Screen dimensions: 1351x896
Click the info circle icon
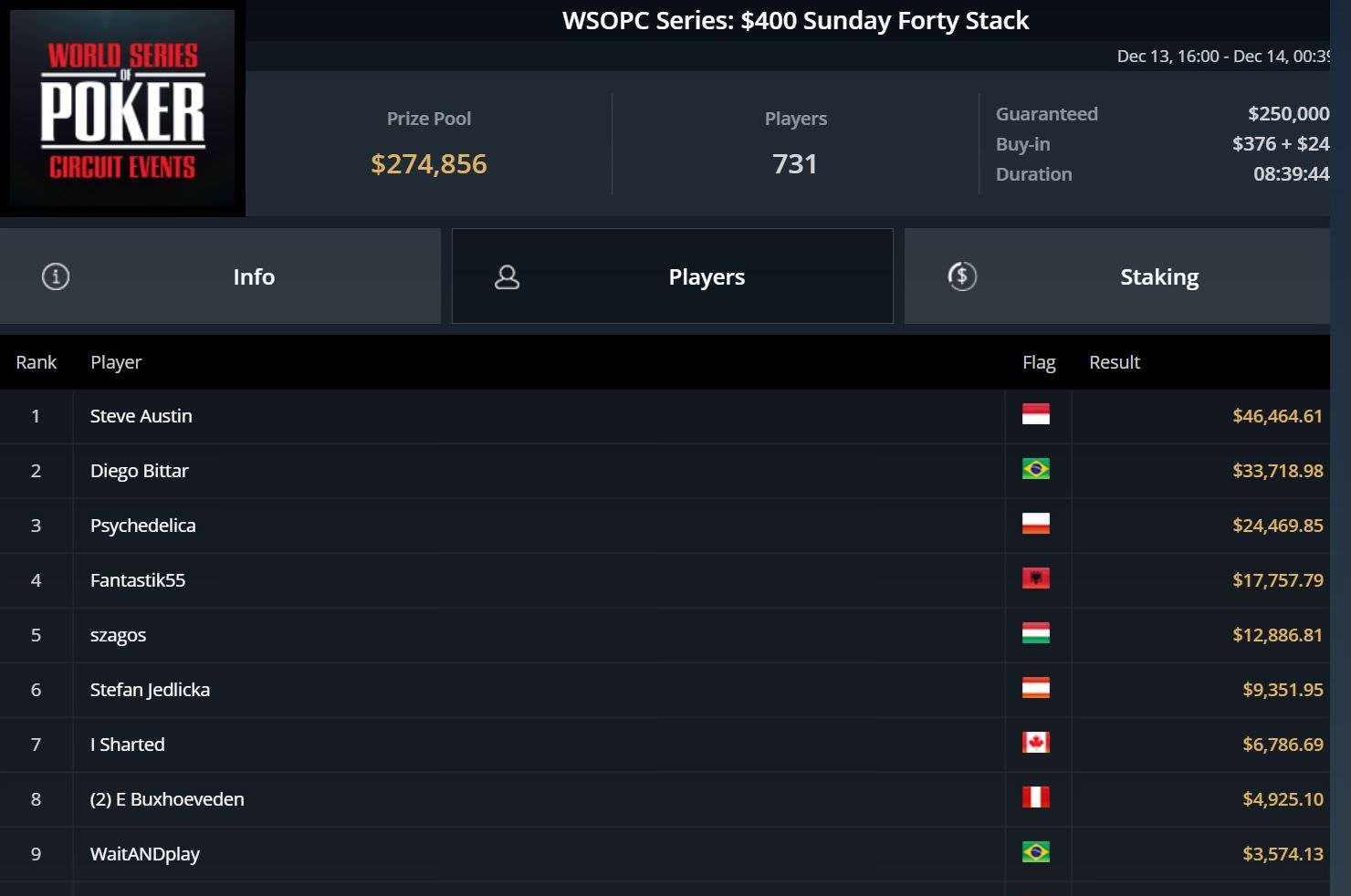(56, 276)
